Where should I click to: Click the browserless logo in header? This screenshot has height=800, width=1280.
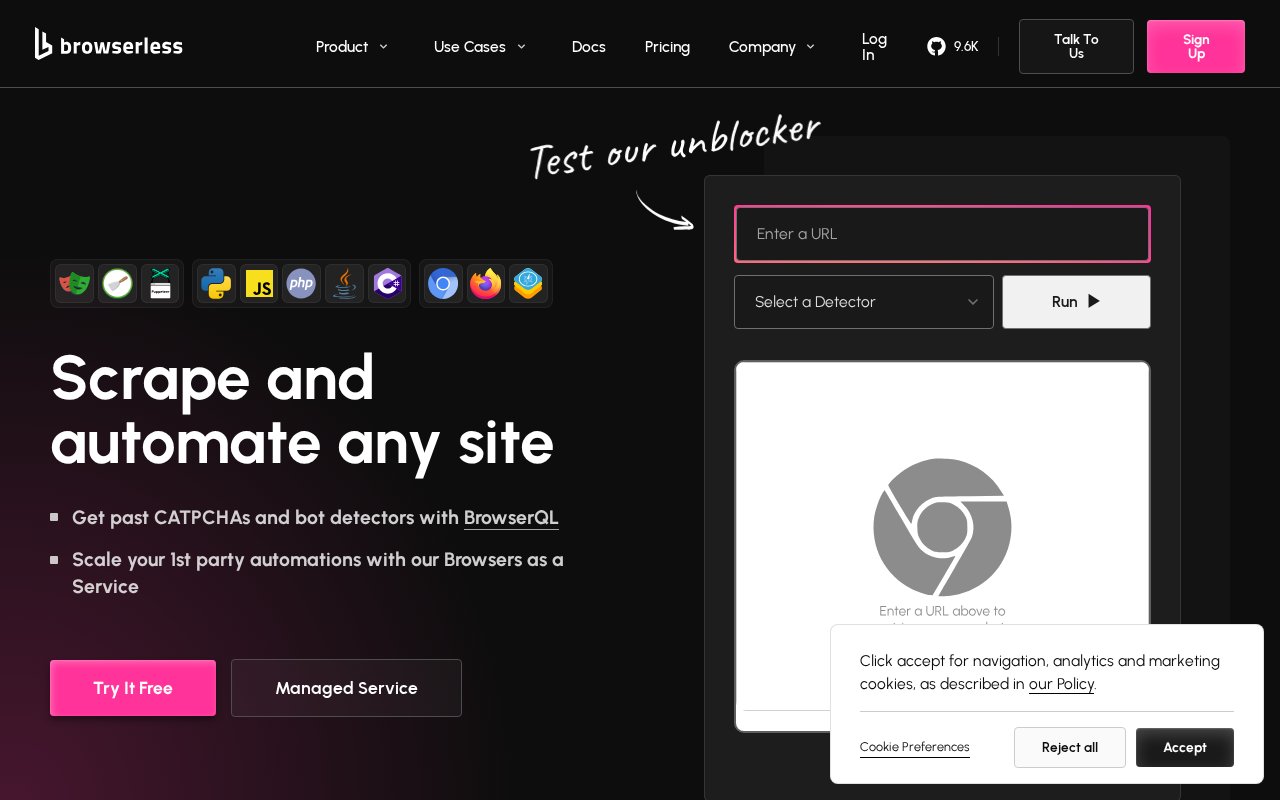click(108, 44)
